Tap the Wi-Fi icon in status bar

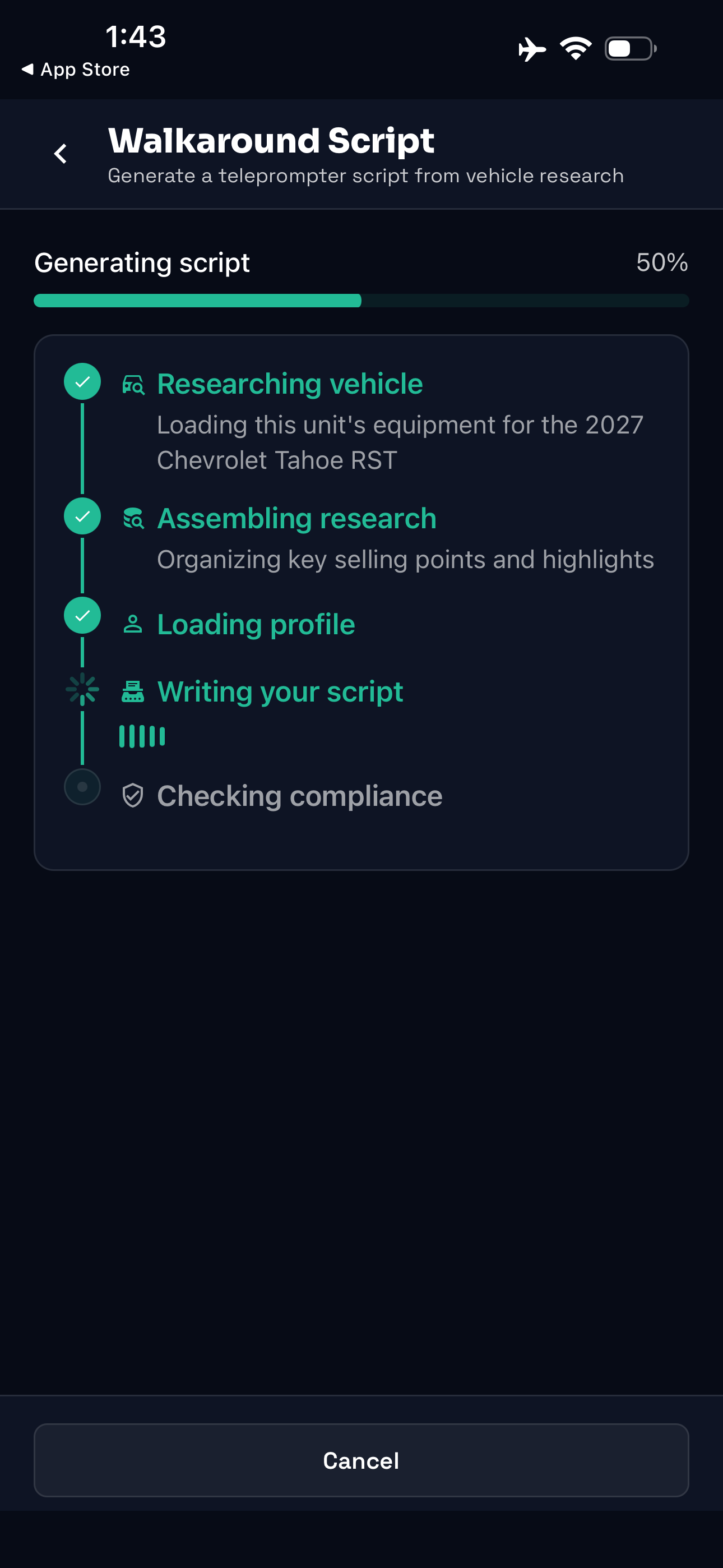[x=576, y=49]
